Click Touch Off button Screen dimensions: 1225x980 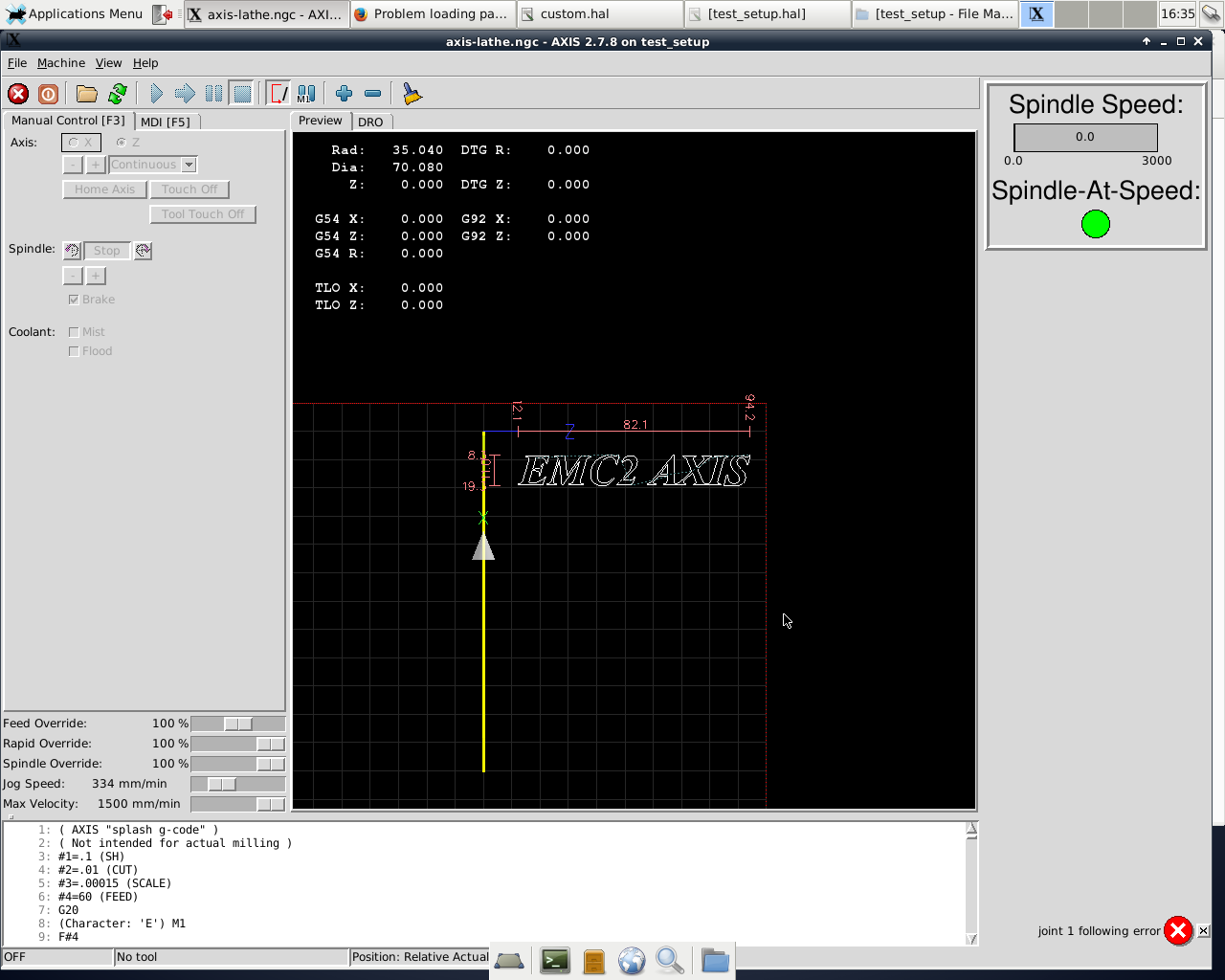[189, 189]
